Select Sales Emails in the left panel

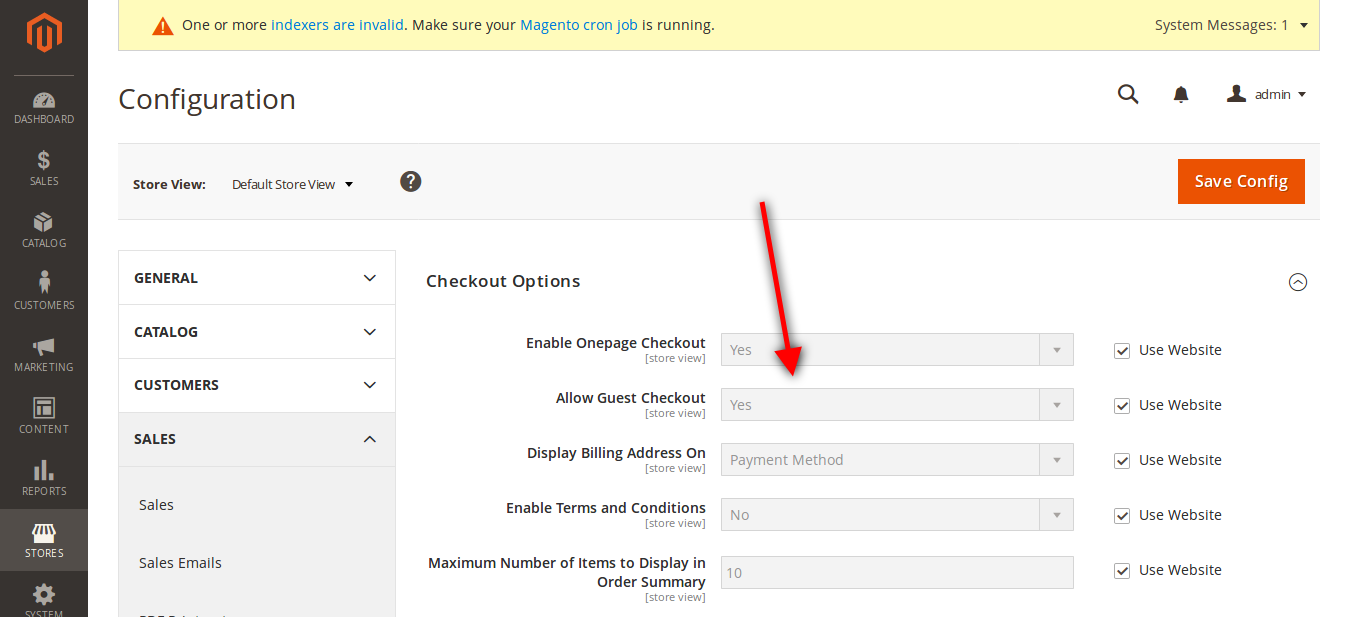point(180,562)
